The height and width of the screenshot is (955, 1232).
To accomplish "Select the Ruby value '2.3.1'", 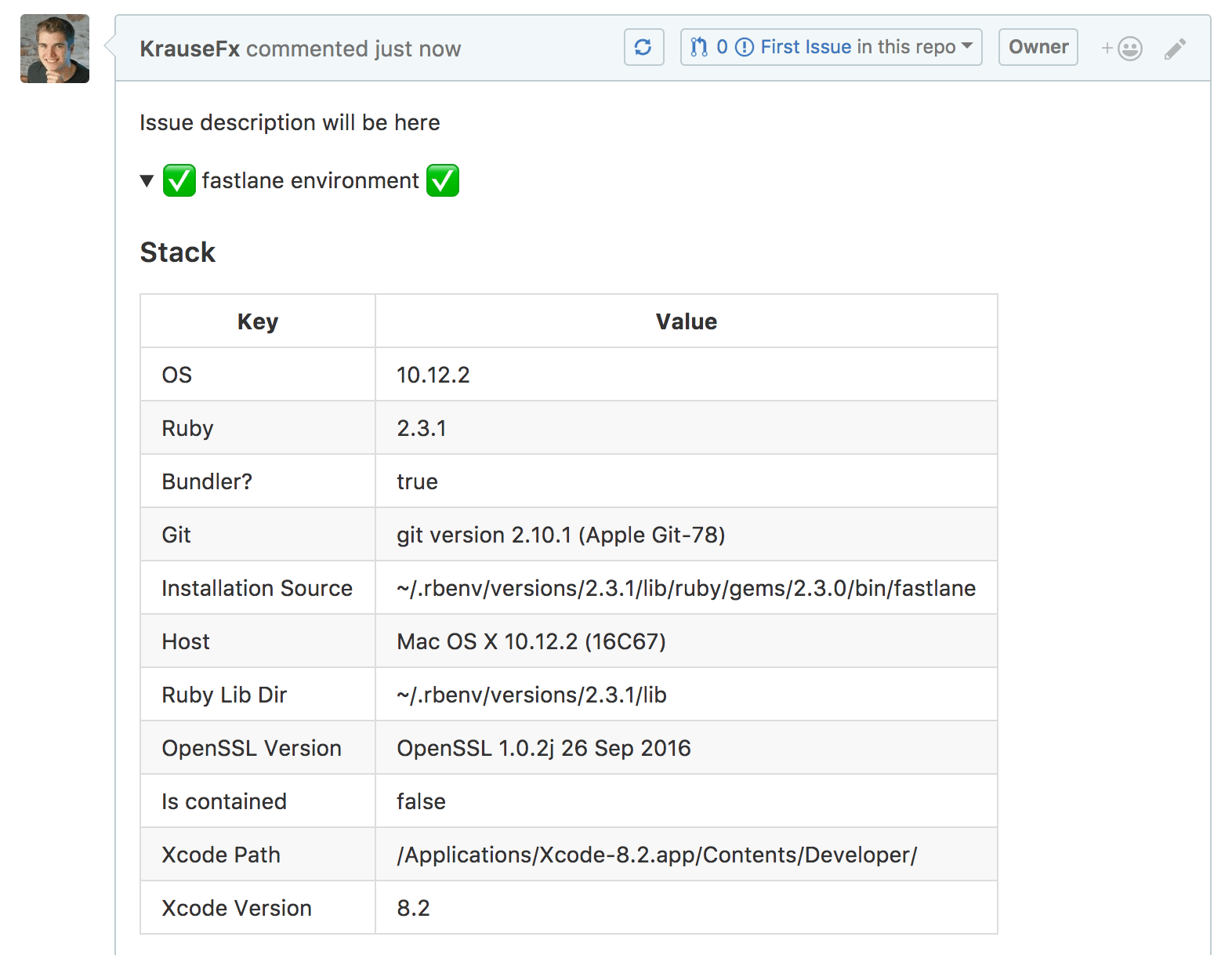I will 687,428.
